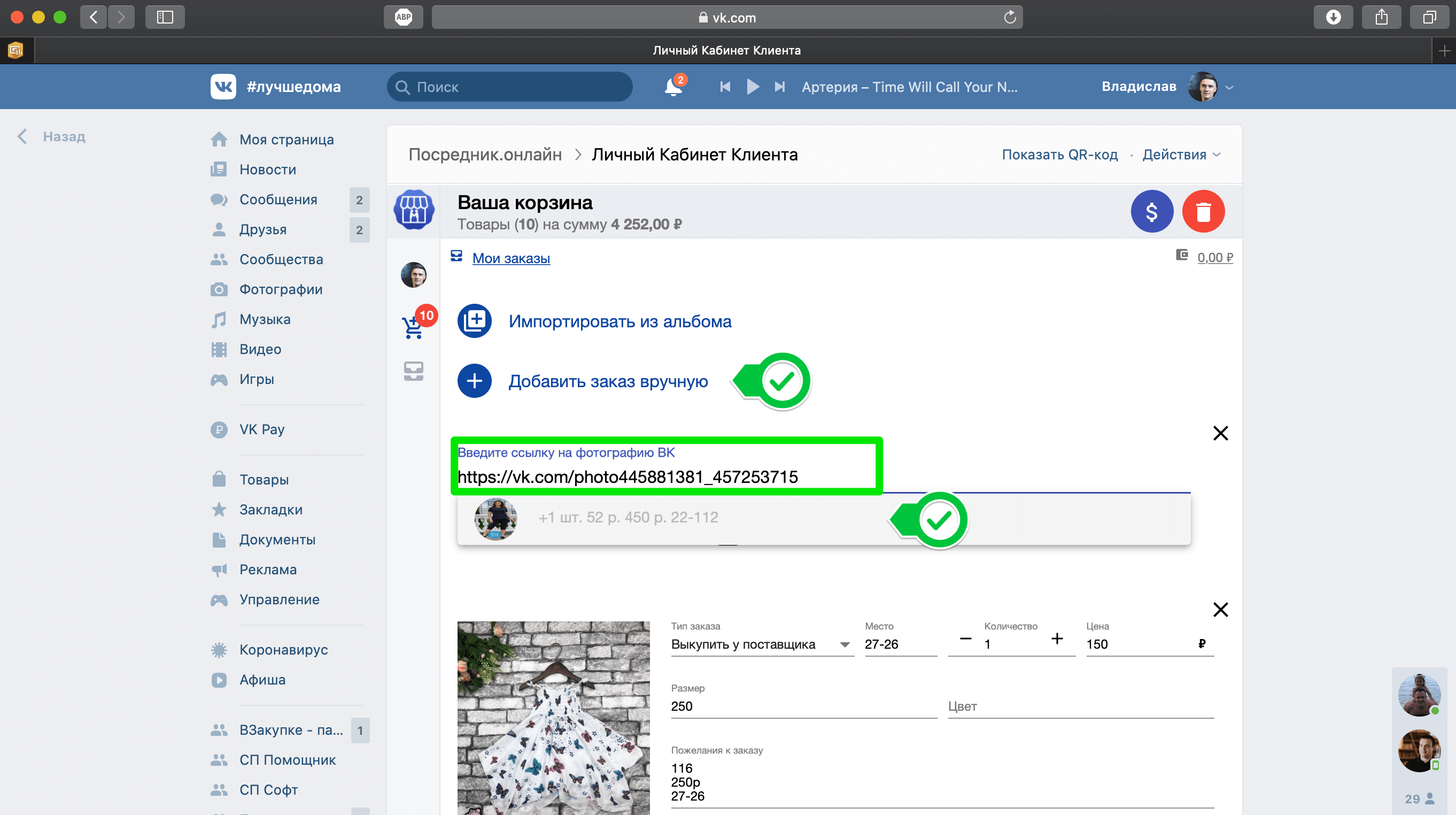
Task: Click the blue dollar payment button
Action: coord(1151,212)
